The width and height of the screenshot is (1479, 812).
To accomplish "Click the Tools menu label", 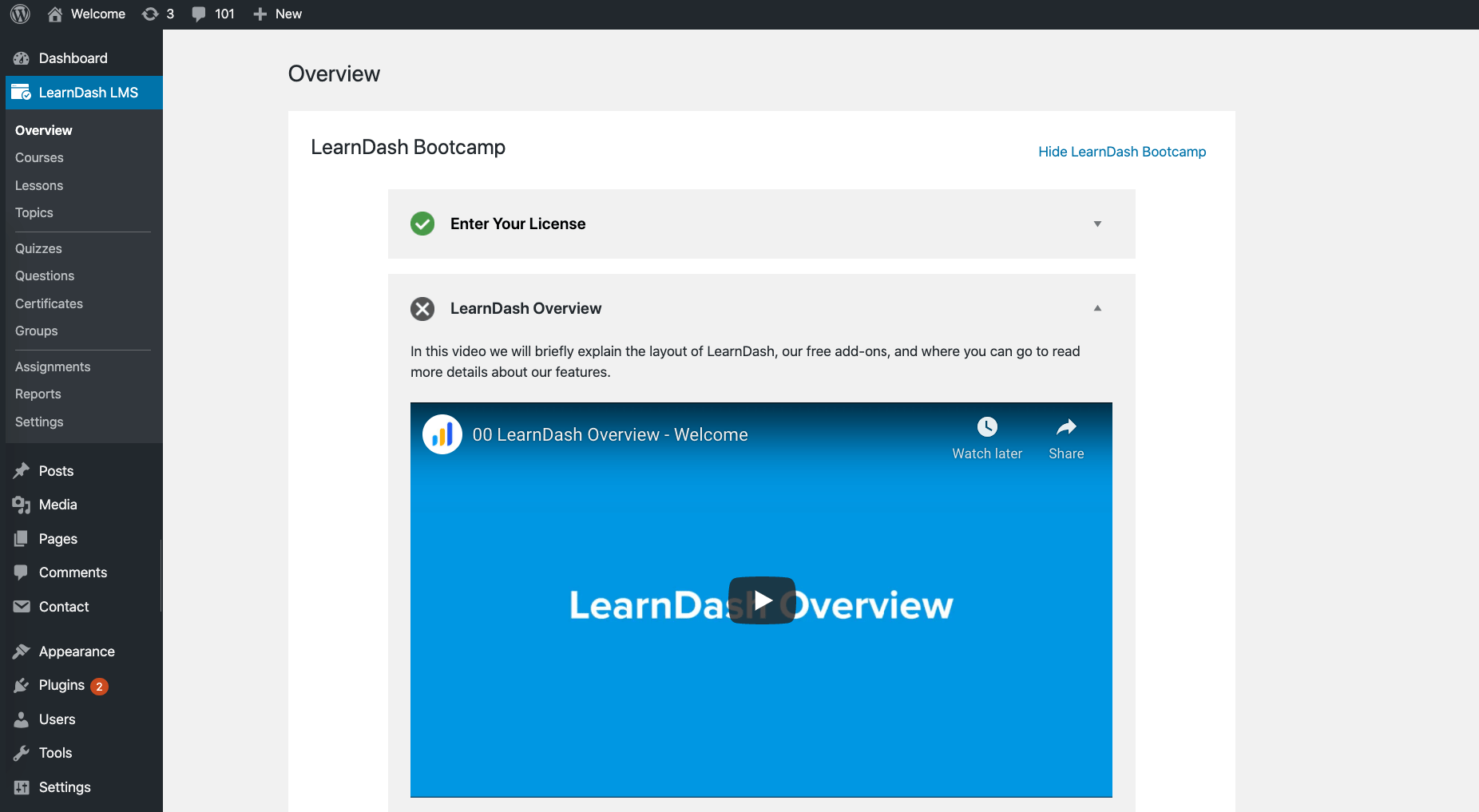I will 56,753.
